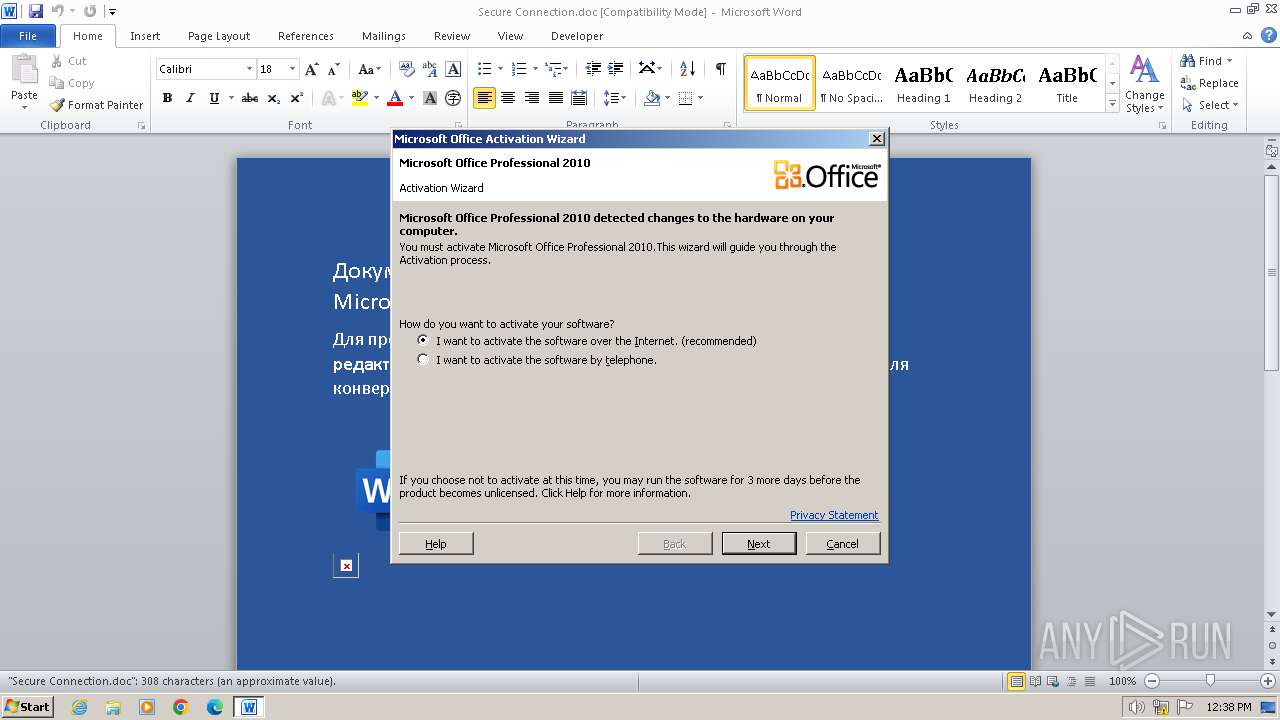Click Cancel in Activation Wizard
Viewport: 1280px width, 720px height.
(843, 543)
